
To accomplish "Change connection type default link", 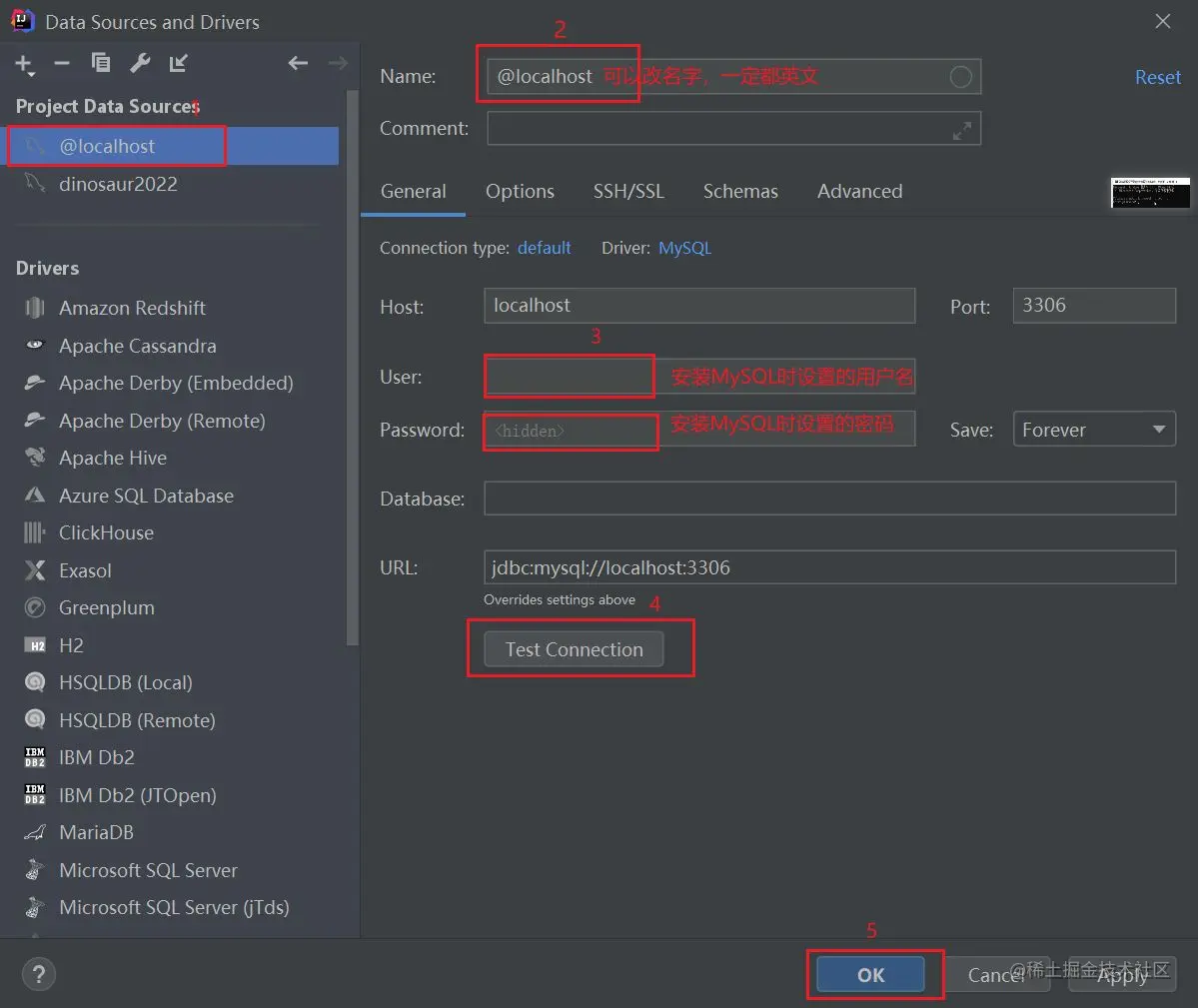I will (544, 248).
